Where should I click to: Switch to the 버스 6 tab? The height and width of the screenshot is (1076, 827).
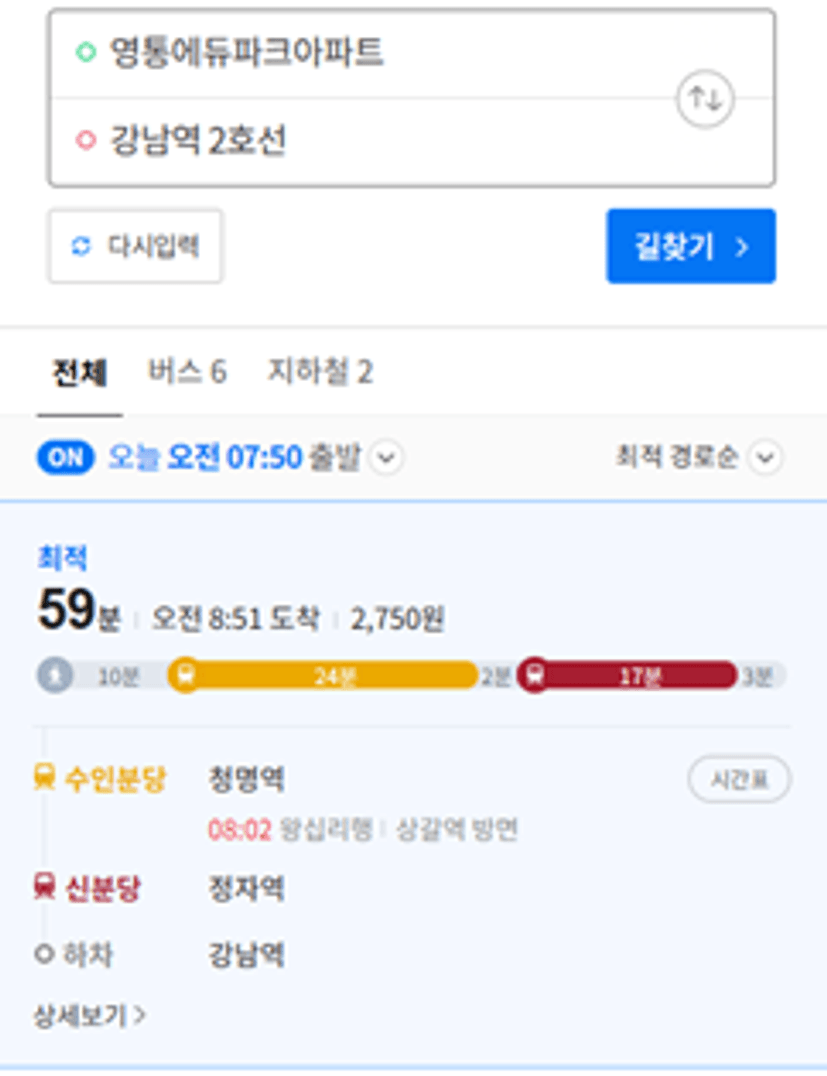coord(187,372)
